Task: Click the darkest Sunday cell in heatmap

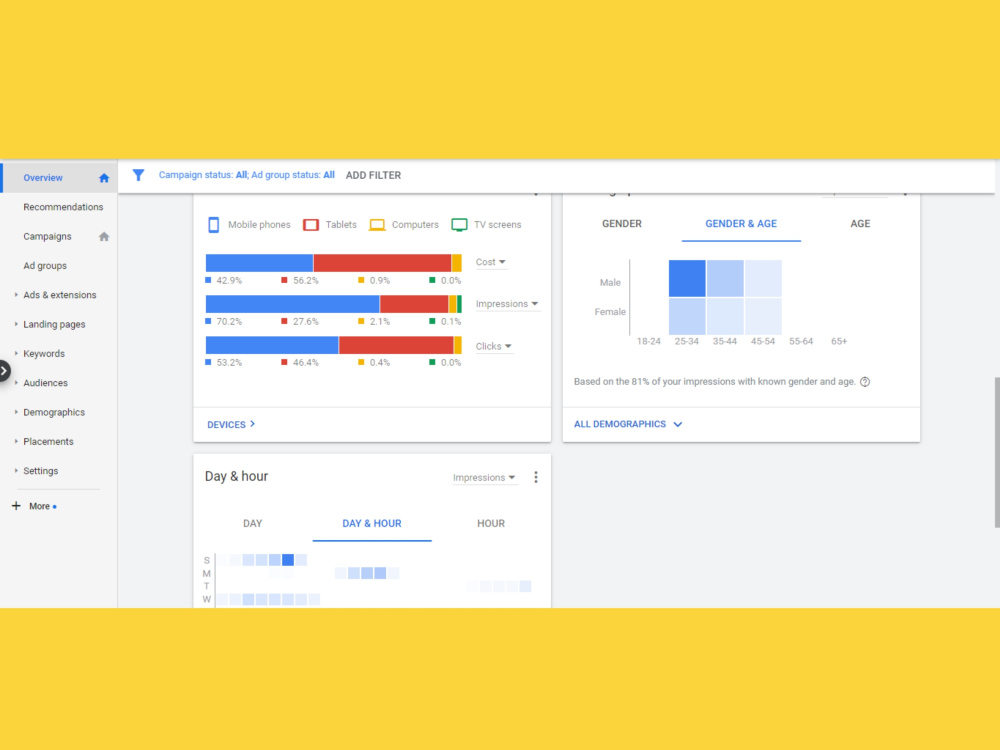Action: pos(288,560)
